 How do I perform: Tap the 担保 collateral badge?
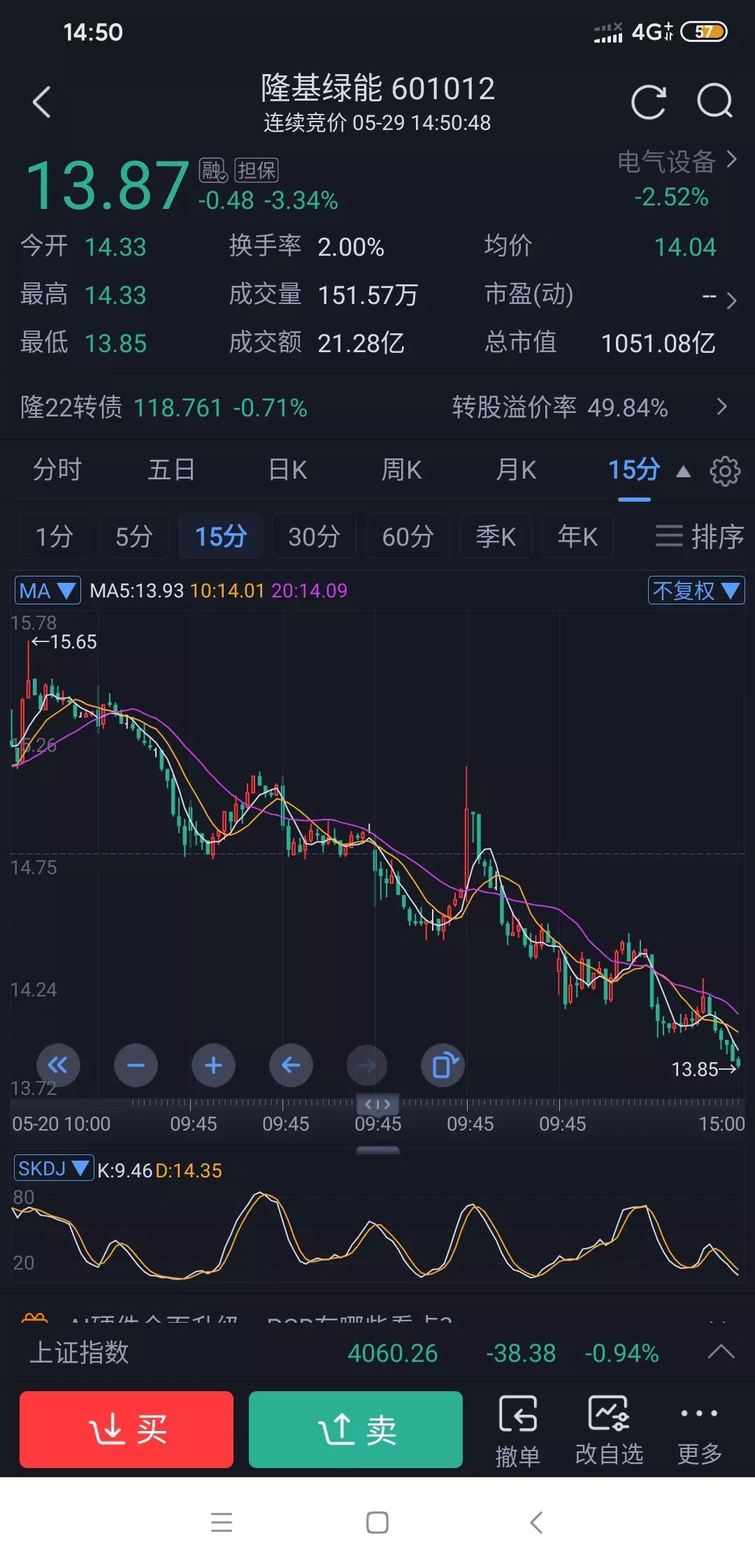pyautogui.click(x=257, y=170)
